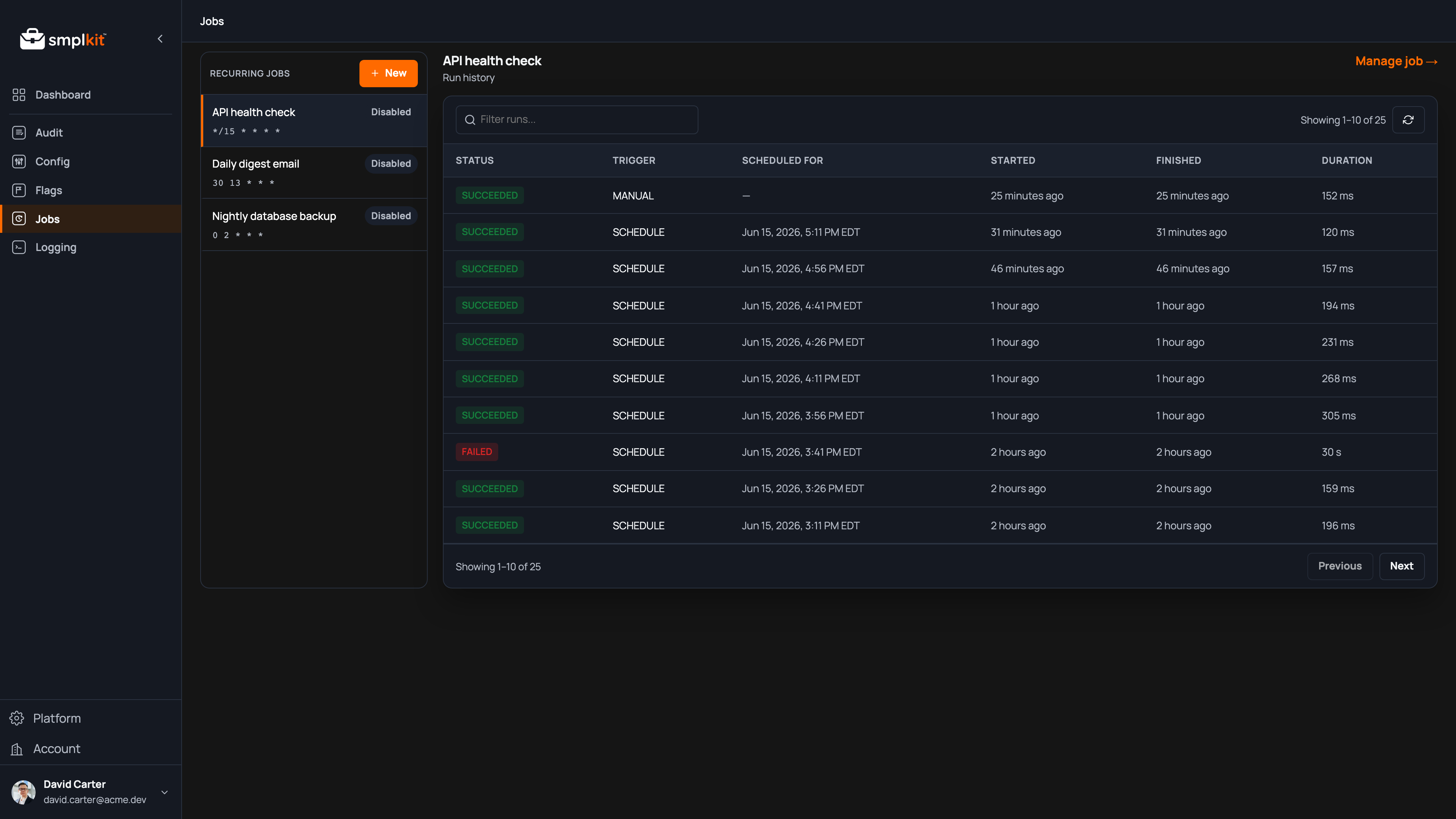This screenshot has width=1456, height=819.
Task: Click the Run history subtitle
Action: tap(469, 78)
